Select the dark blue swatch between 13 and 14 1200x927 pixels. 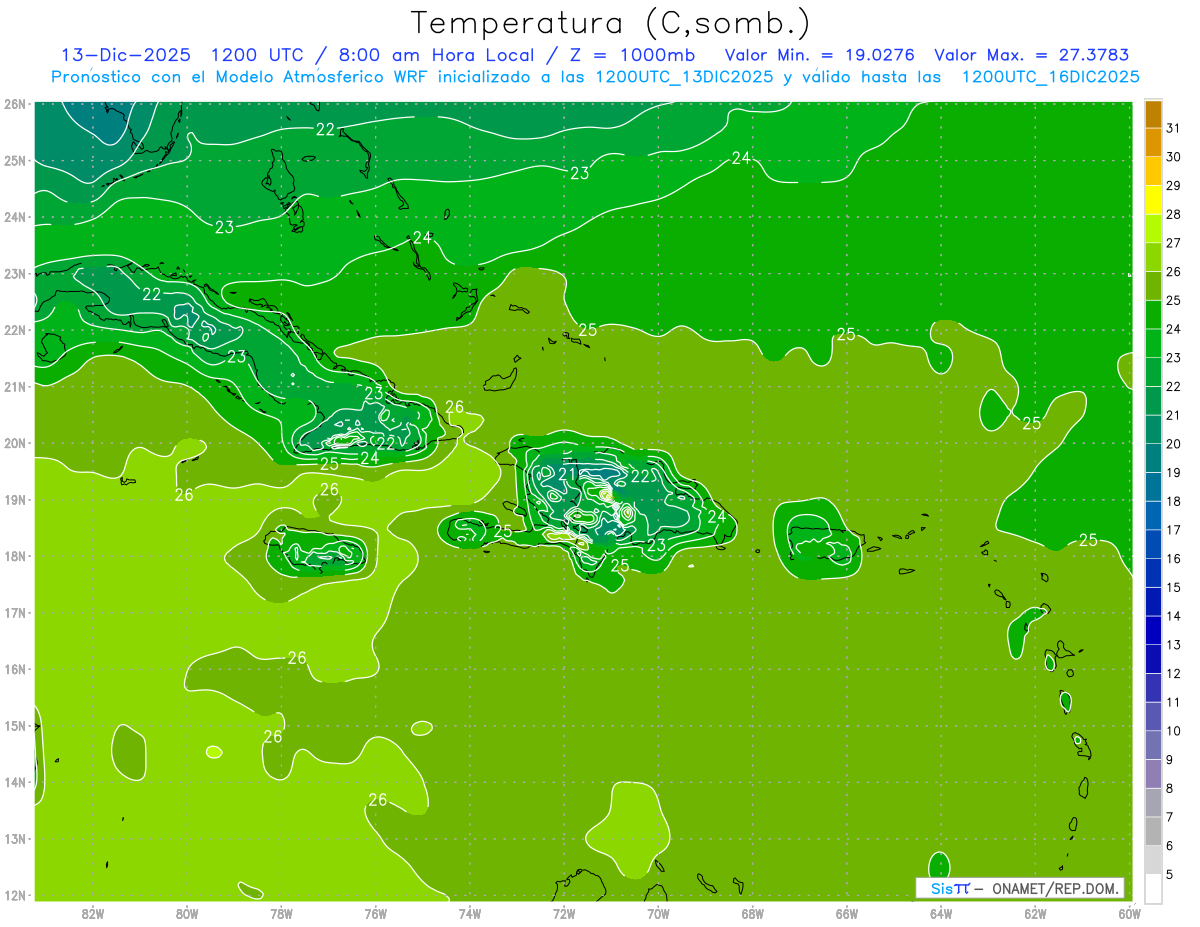coord(1153,631)
